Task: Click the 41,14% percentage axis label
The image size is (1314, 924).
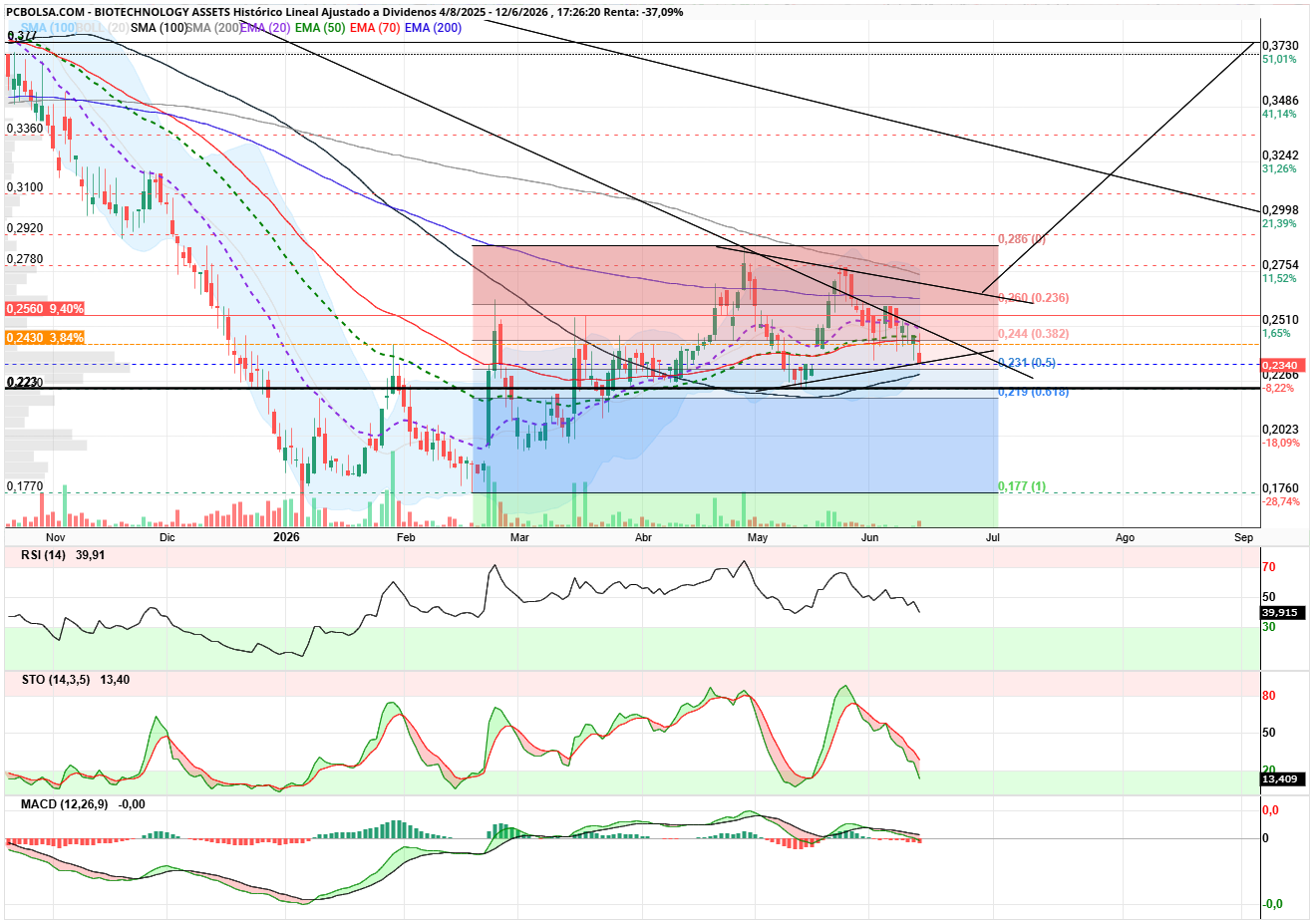Action: tap(1279, 114)
